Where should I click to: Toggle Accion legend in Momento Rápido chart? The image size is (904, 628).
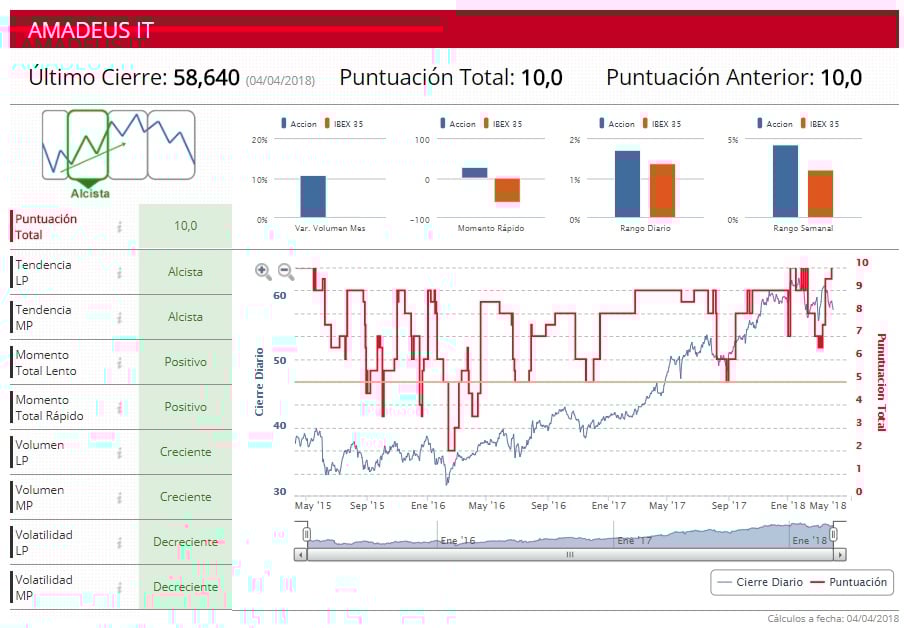pos(458,123)
